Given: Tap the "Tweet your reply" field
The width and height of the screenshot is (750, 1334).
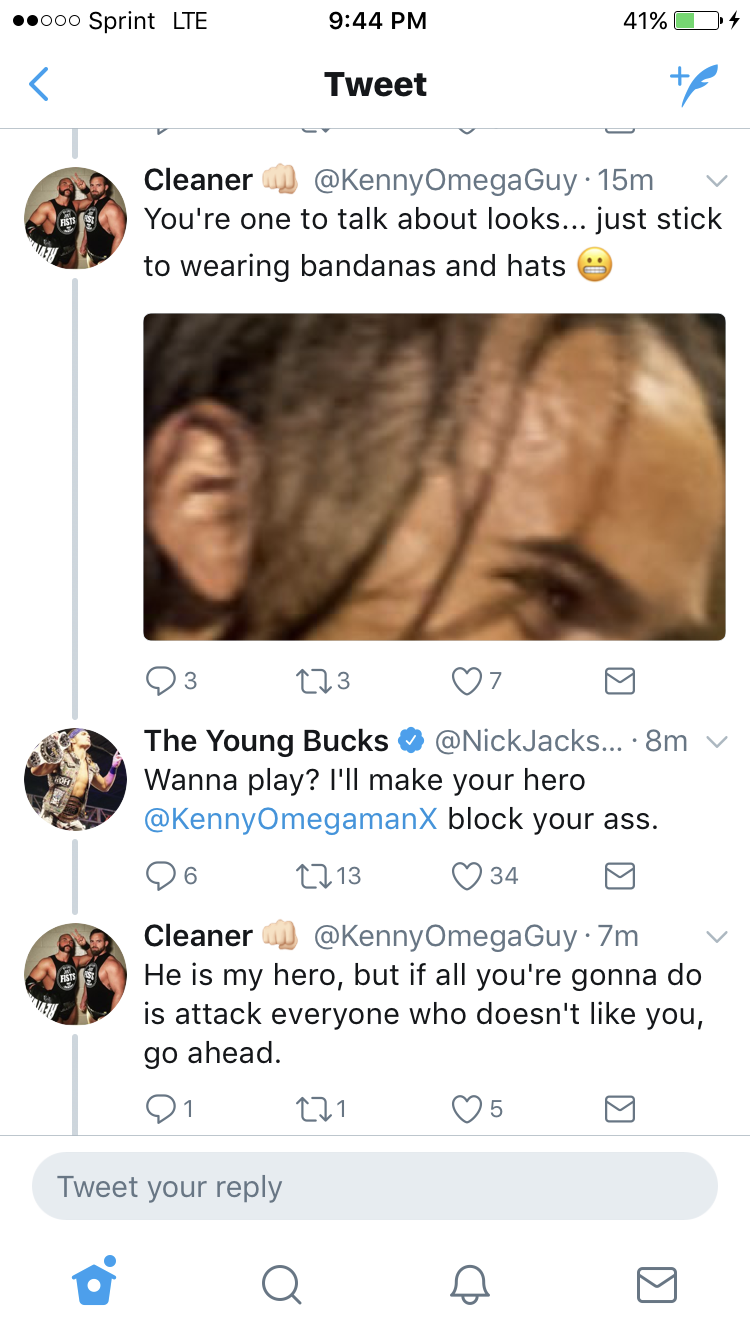Looking at the screenshot, I should 374,1187.
